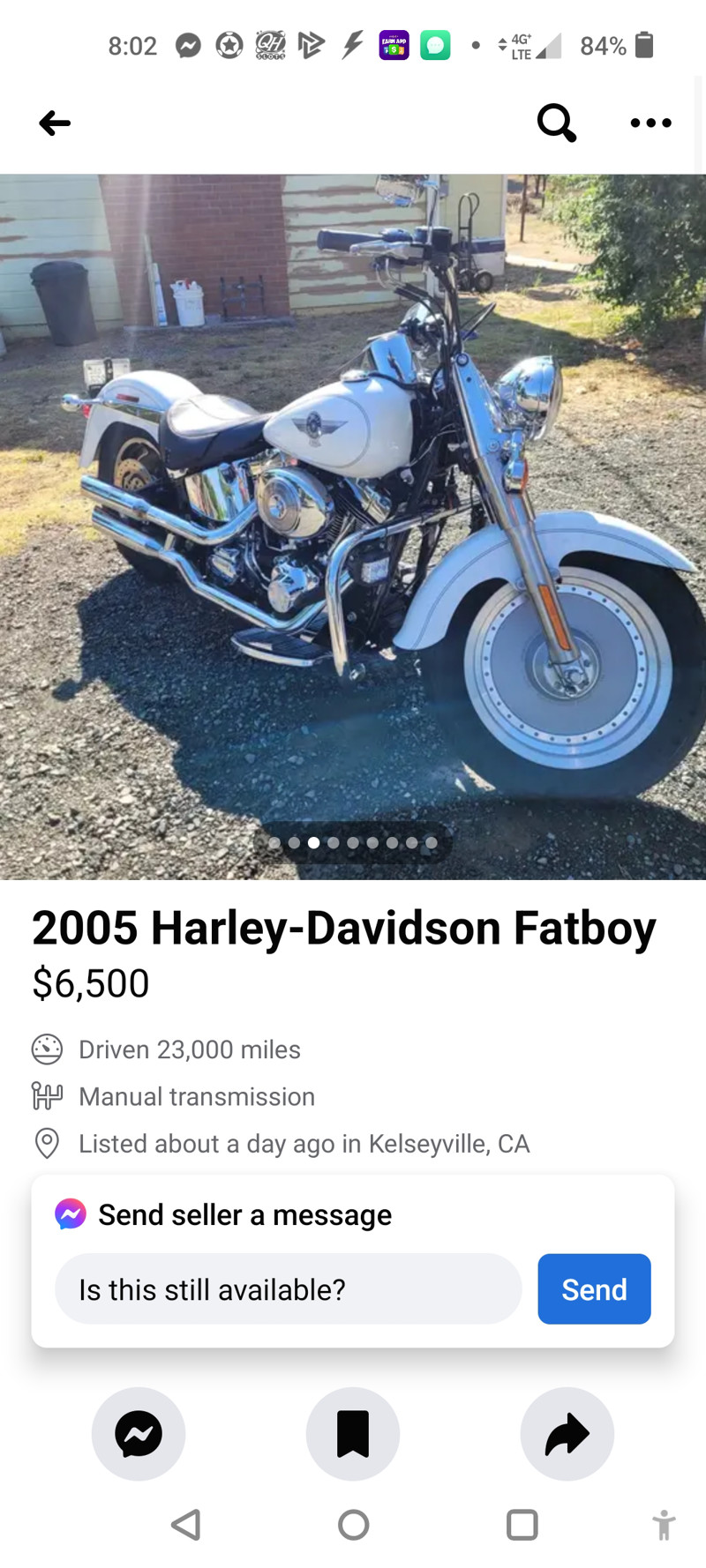Go back using the top-left arrow
Screen dimensions: 706x1568
pyautogui.click(x=55, y=123)
